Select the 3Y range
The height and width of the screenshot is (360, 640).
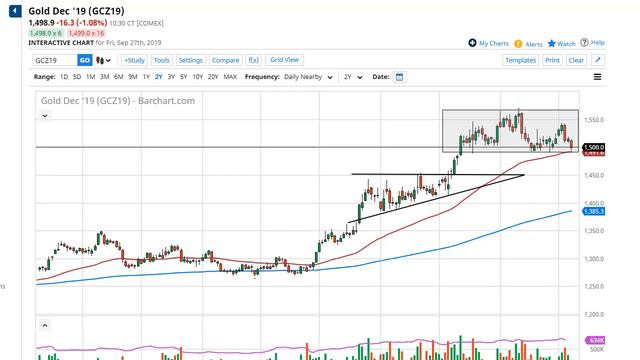pyautogui.click(x=171, y=77)
